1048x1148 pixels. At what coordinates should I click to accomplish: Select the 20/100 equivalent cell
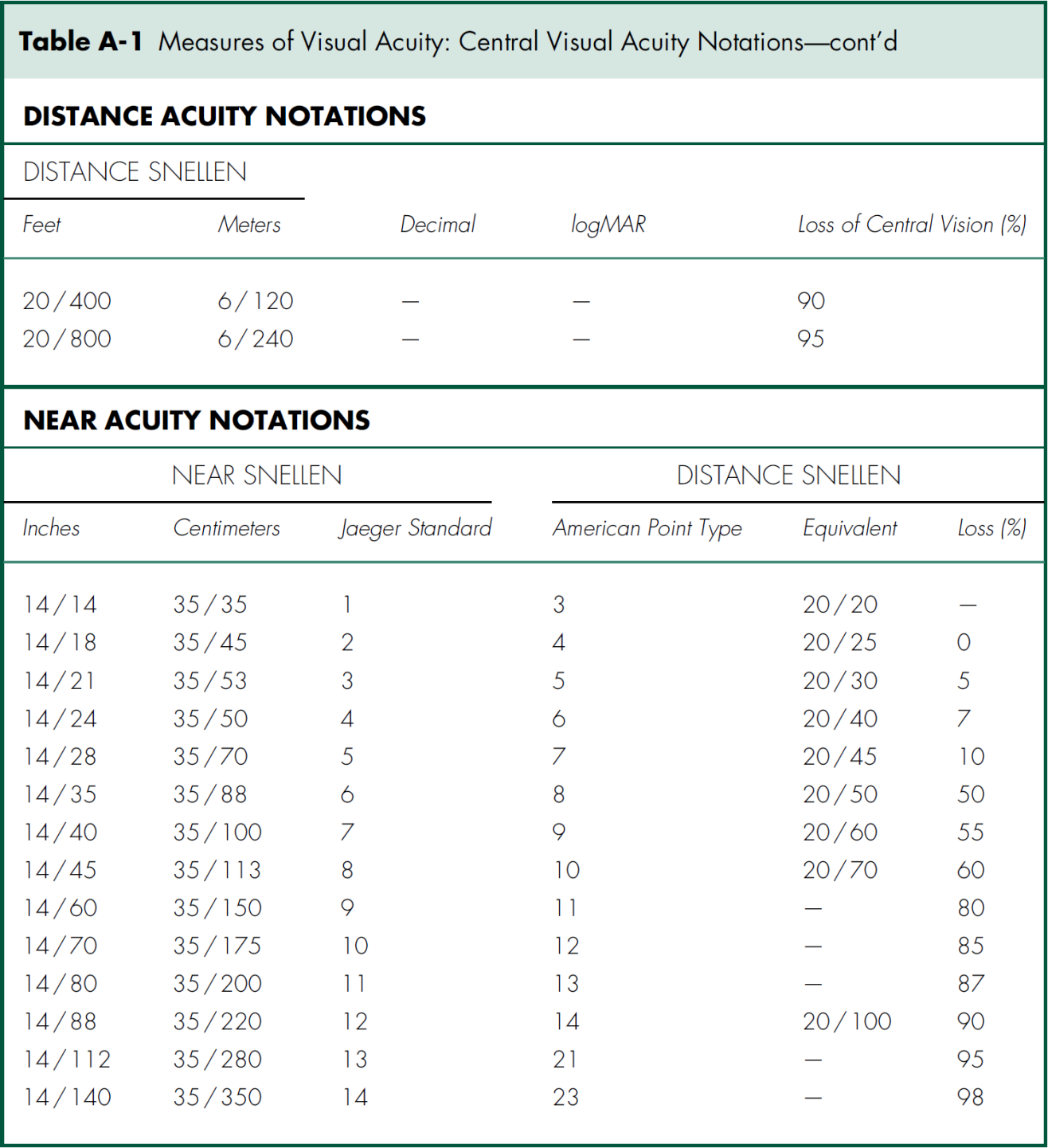pyautogui.click(x=847, y=1021)
